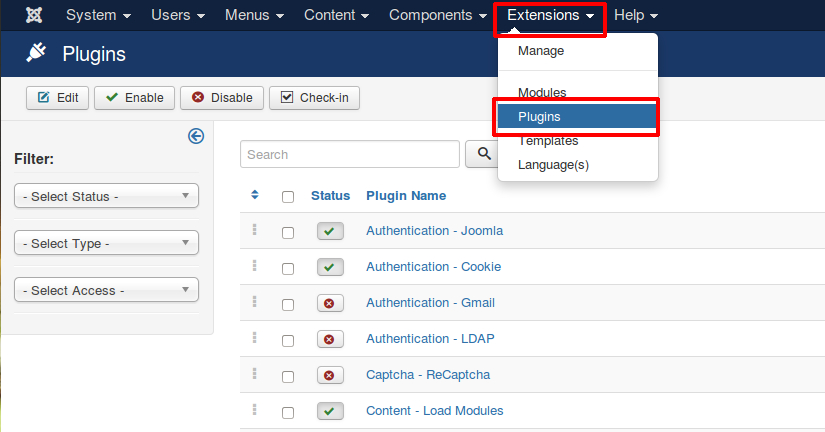The height and width of the screenshot is (432, 825).
Task: Toggle the Captcha - ReCaptcha status icon
Action: click(x=330, y=376)
